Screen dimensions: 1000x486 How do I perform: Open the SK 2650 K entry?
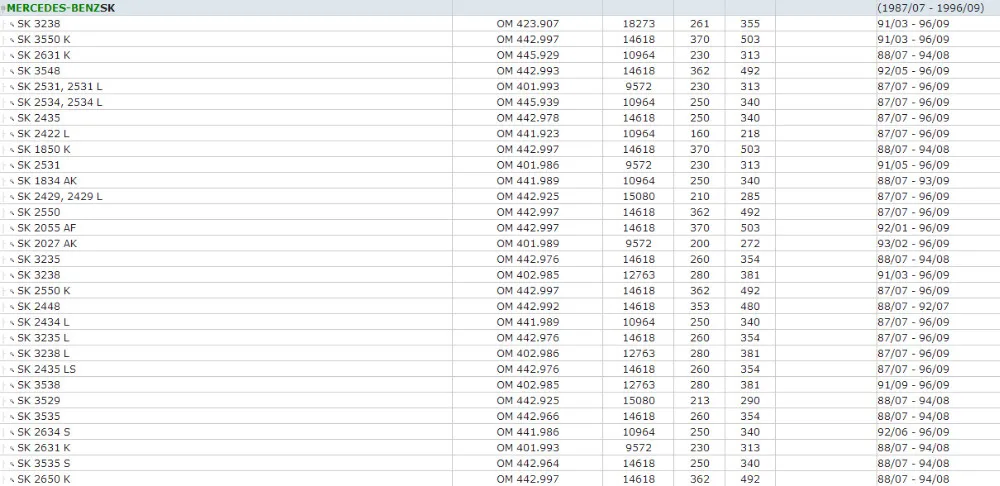(x=44, y=479)
